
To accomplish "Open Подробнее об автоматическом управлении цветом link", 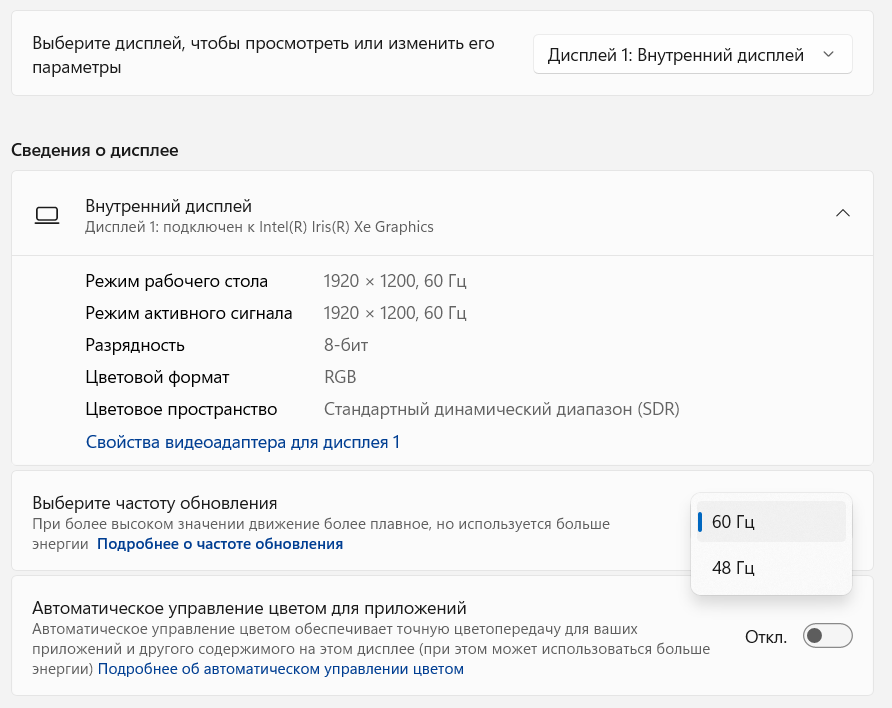I will point(281,669).
